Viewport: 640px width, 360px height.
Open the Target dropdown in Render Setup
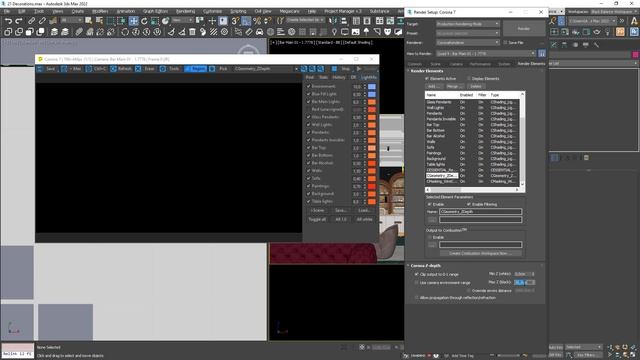tap(468, 24)
